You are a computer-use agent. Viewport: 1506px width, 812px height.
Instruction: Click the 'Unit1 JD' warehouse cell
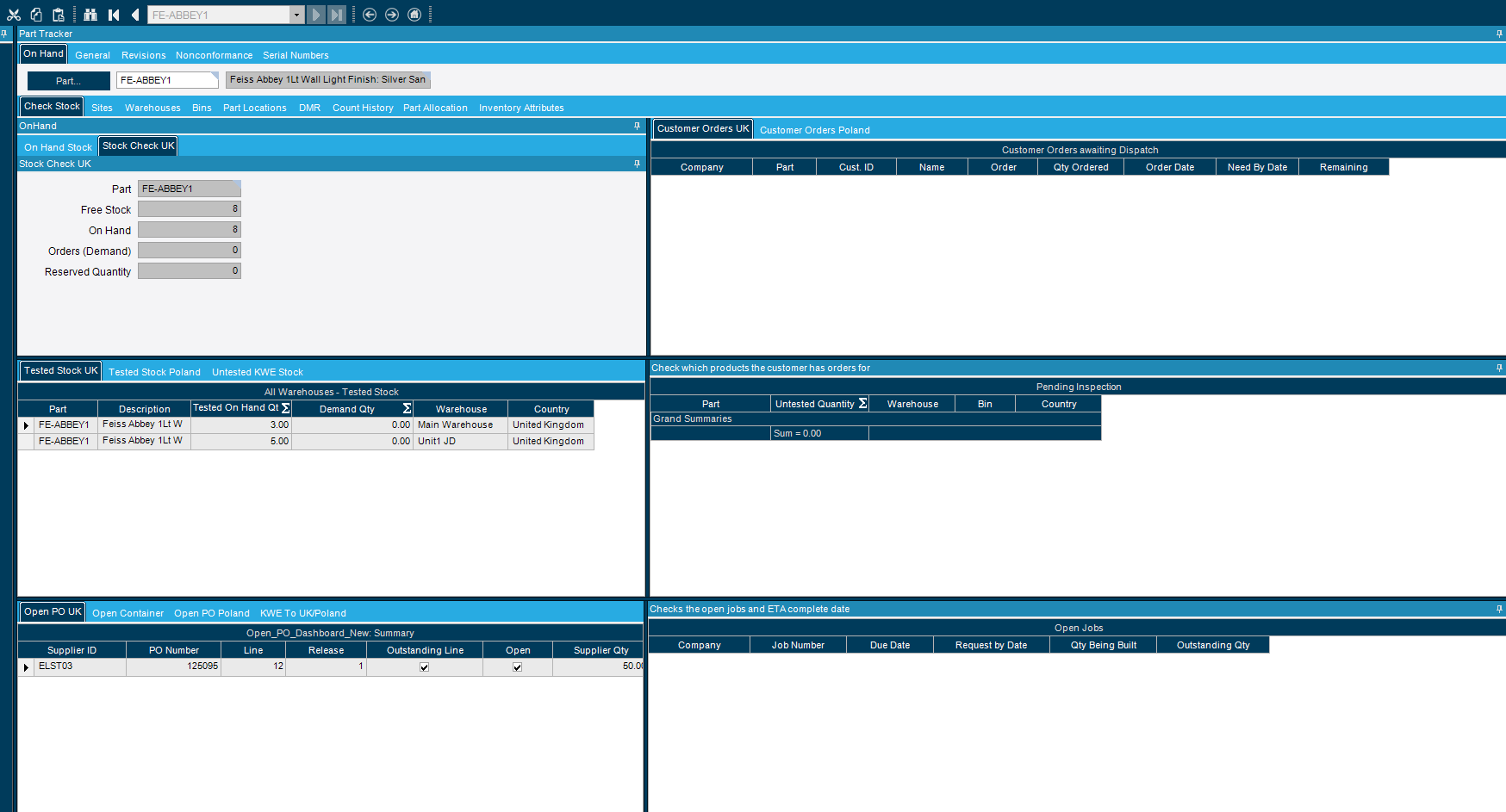tap(461, 442)
